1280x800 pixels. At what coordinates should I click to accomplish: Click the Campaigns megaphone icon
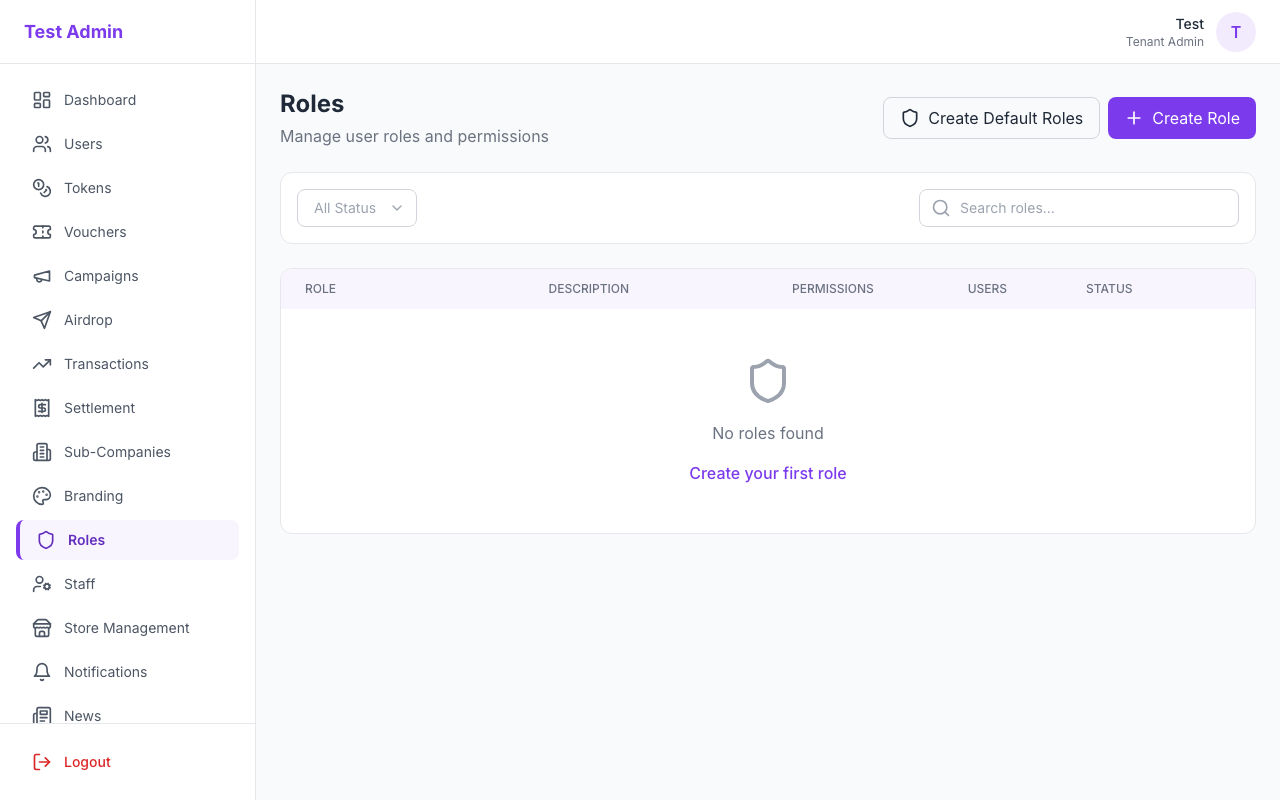click(42, 276)
